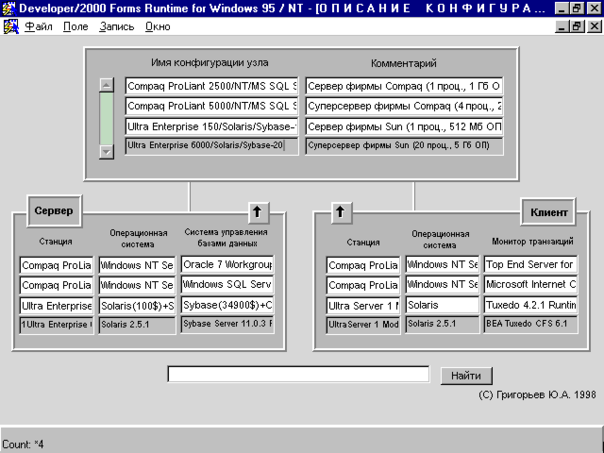Click server station field 'Ultra Enterprise' third row

pos(57,306)
